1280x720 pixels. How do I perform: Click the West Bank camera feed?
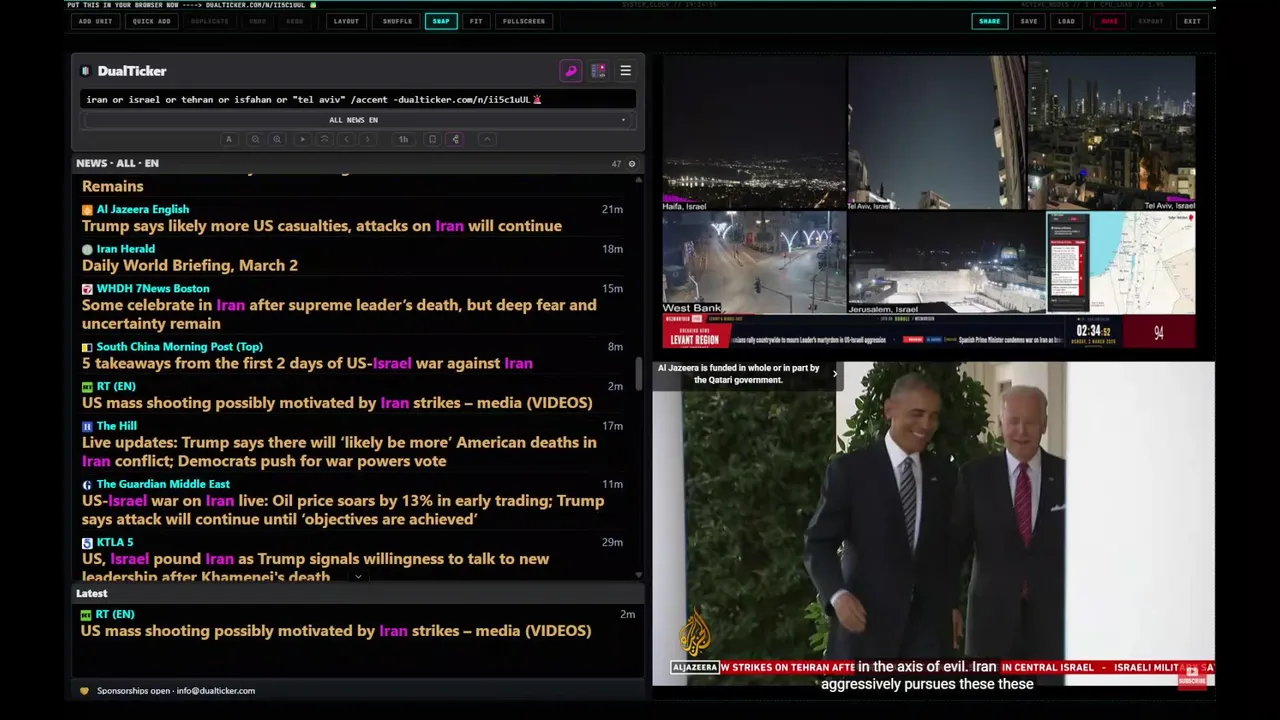coord(754,263)
